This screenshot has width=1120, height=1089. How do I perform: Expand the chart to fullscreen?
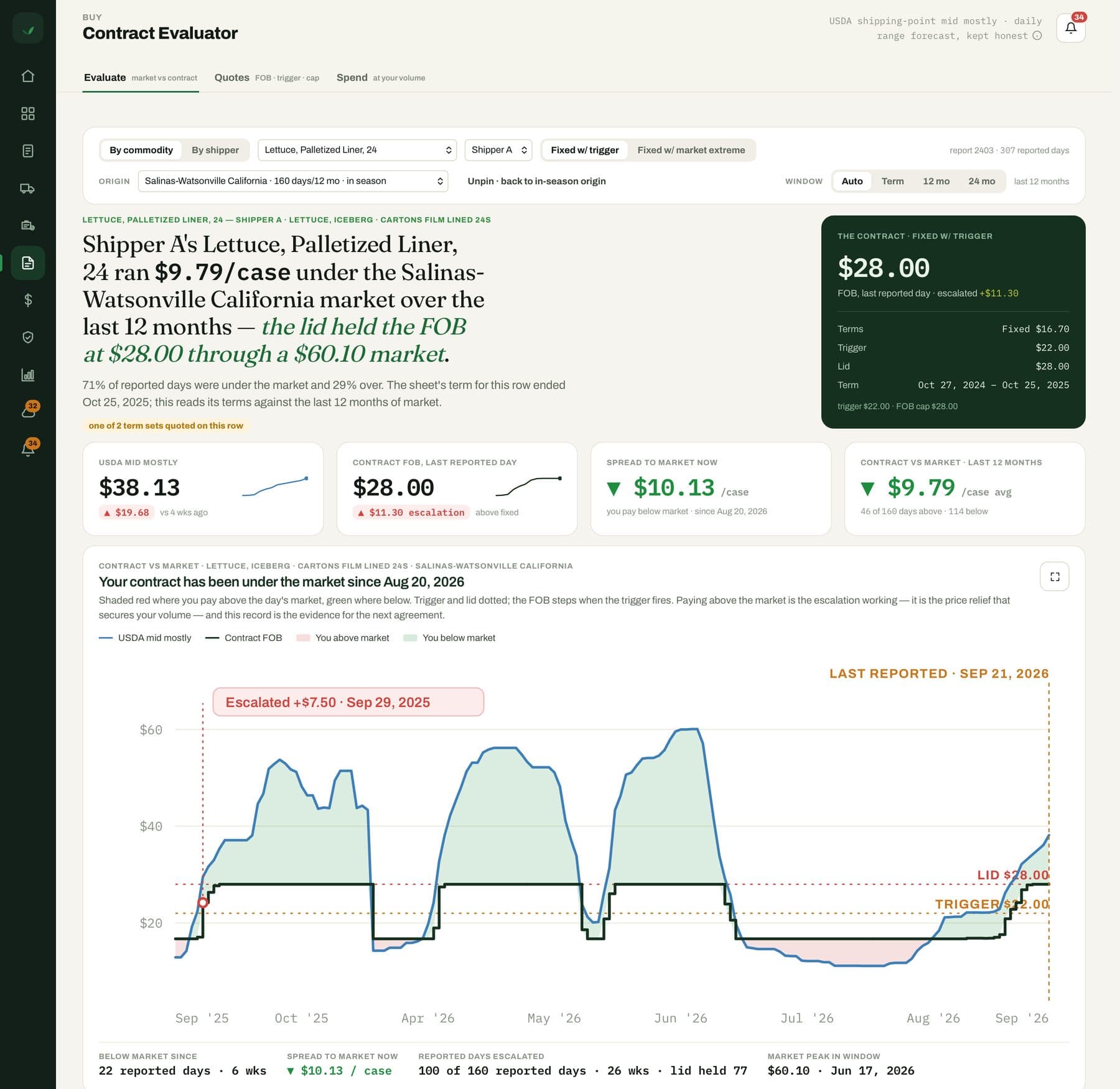(1055, 577)
